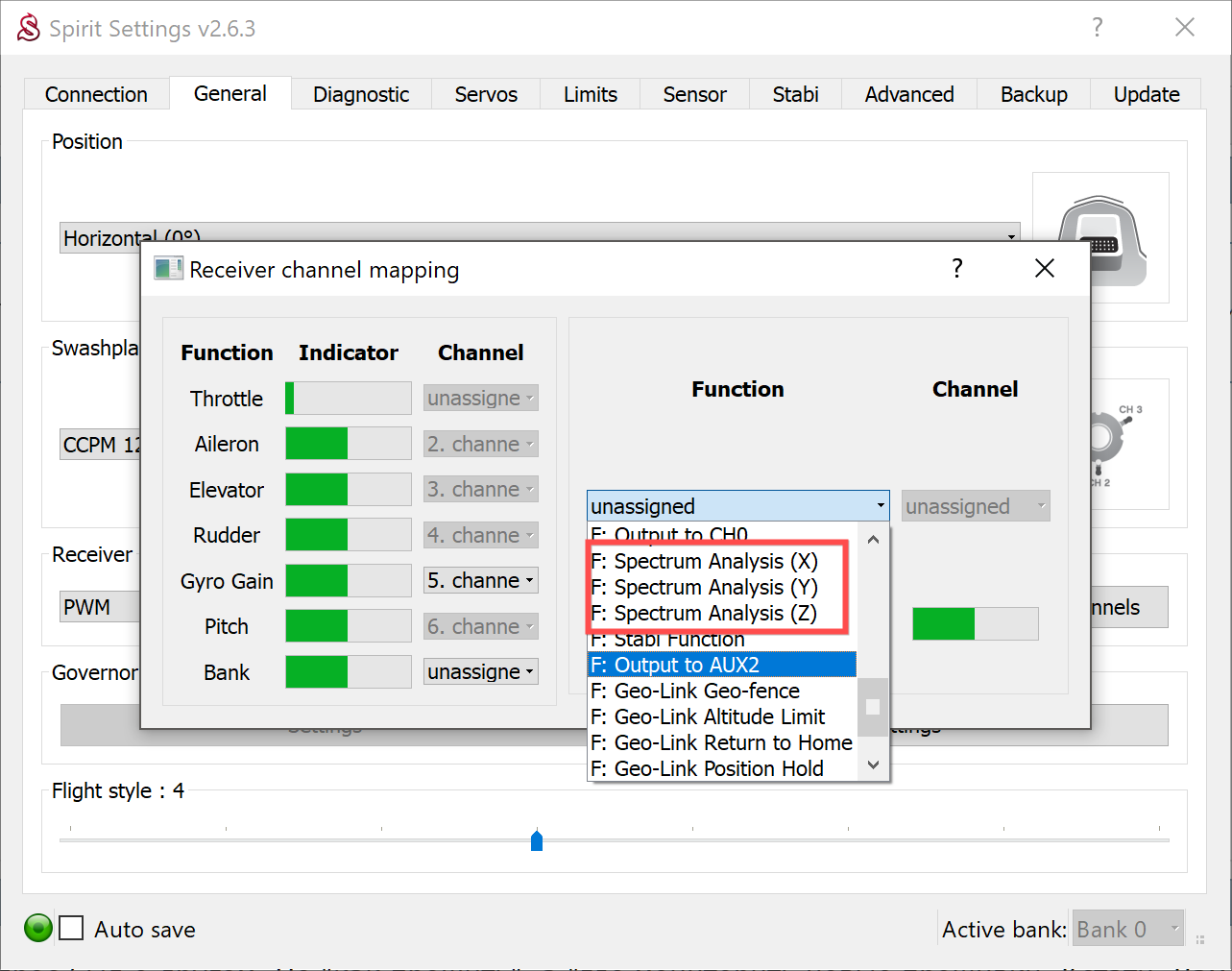Screen dimensions: 1232x971
Task: Click the Flight style slider handle
Action: point(537,841)
